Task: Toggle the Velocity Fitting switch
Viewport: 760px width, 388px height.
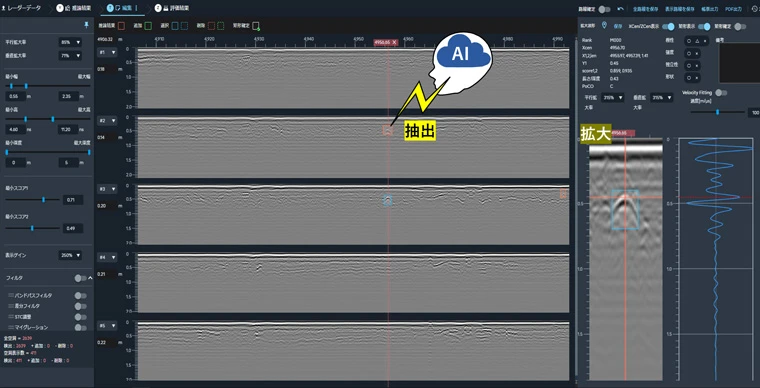Action: 721,93
